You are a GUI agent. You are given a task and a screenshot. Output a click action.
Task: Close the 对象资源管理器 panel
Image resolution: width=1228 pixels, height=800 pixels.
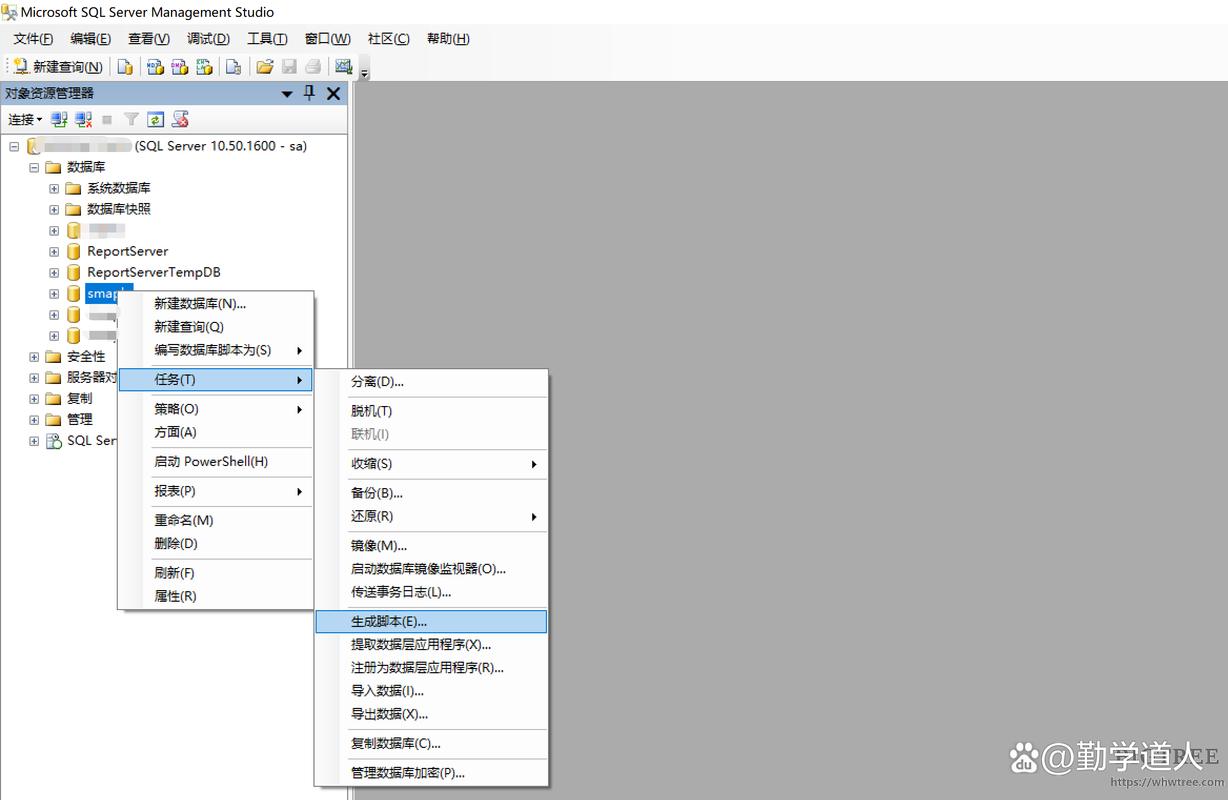tap(334, 93)
